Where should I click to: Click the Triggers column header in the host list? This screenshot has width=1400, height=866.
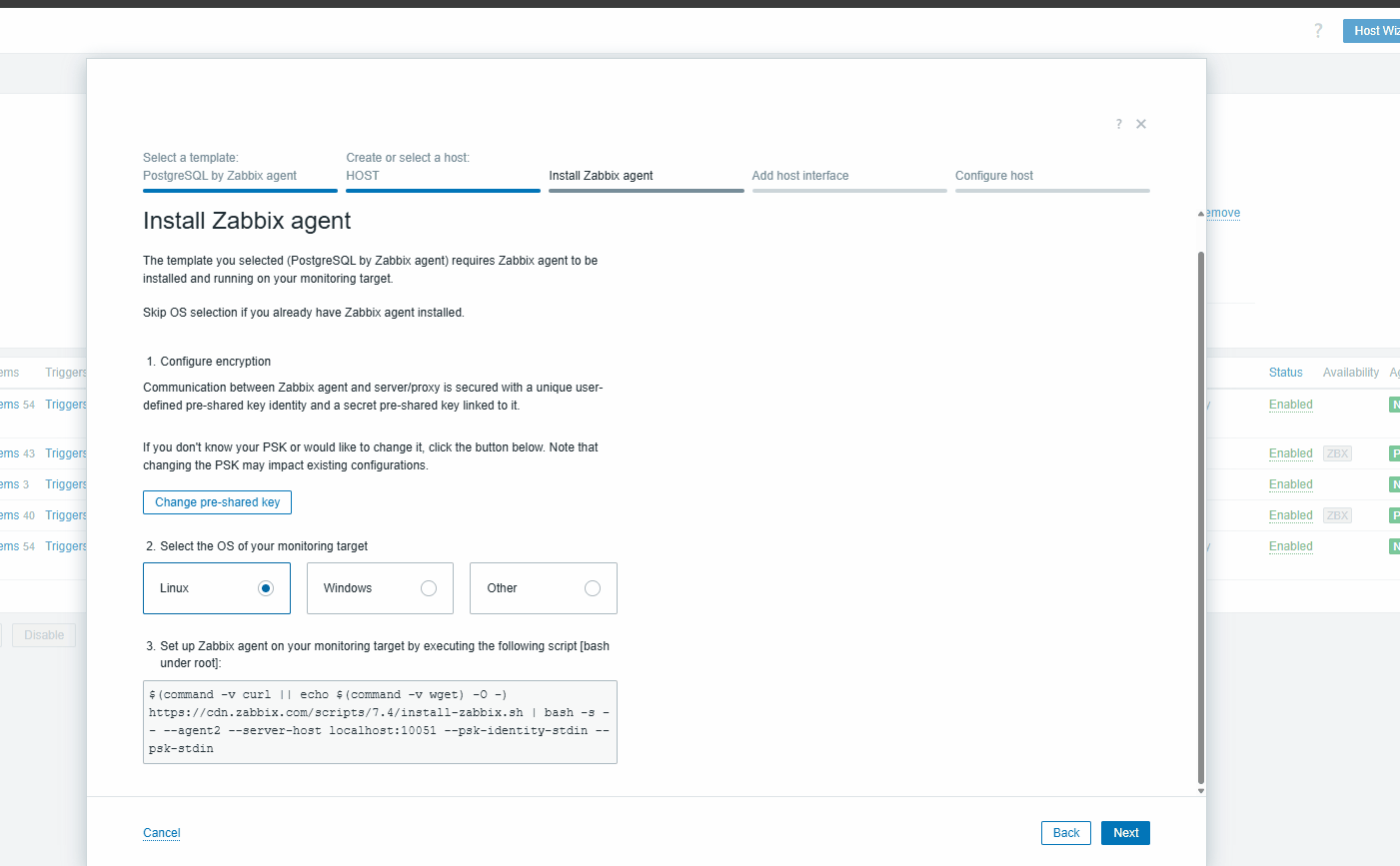click(x=66, y=373)
